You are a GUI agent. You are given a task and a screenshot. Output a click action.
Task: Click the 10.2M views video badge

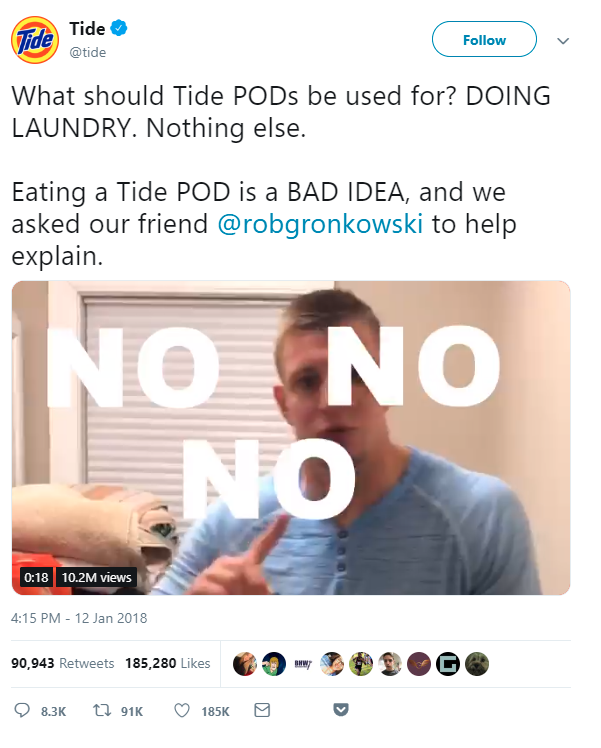coord(96,577)
